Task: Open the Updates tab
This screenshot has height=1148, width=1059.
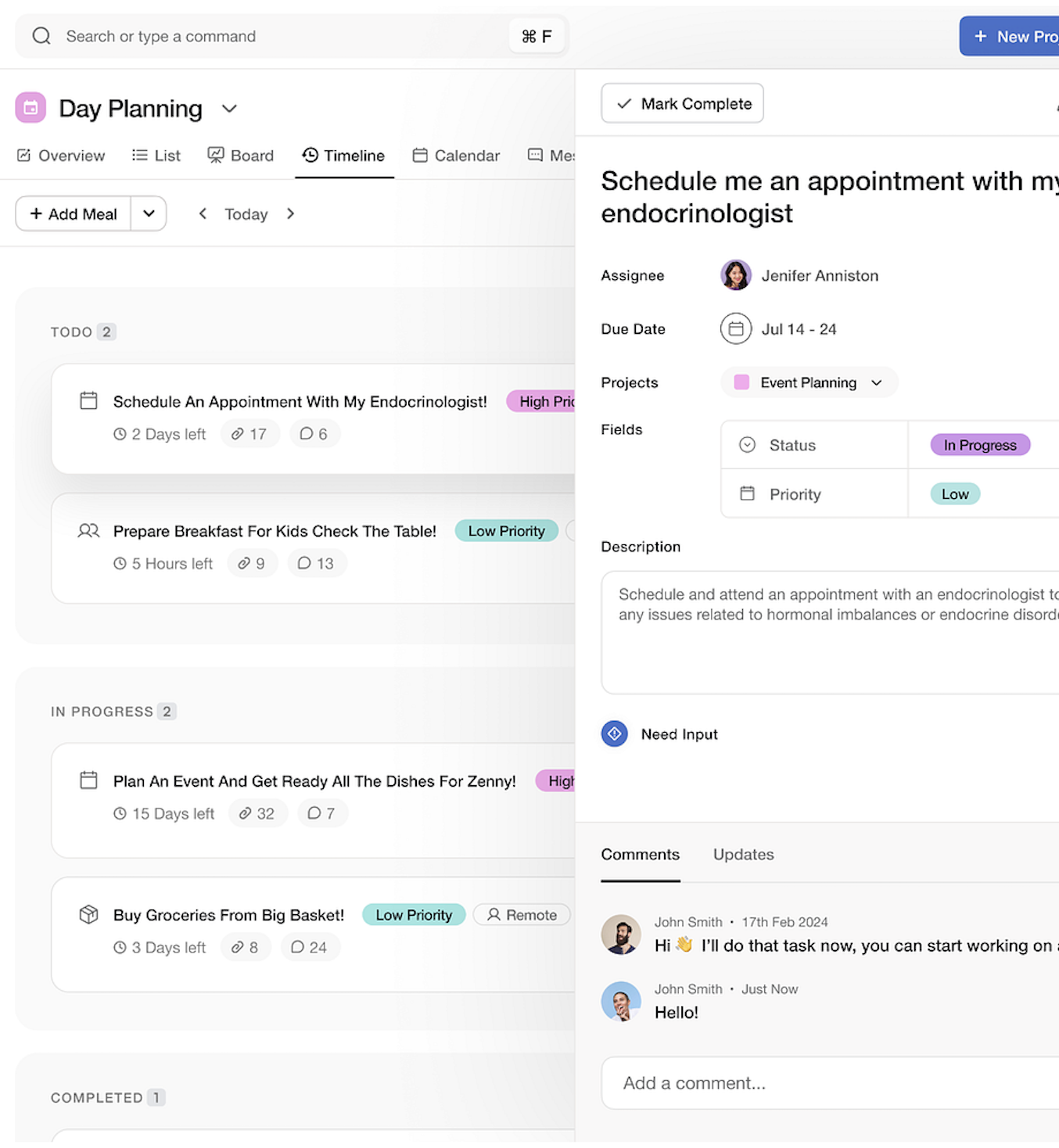Action: (743, 855)
